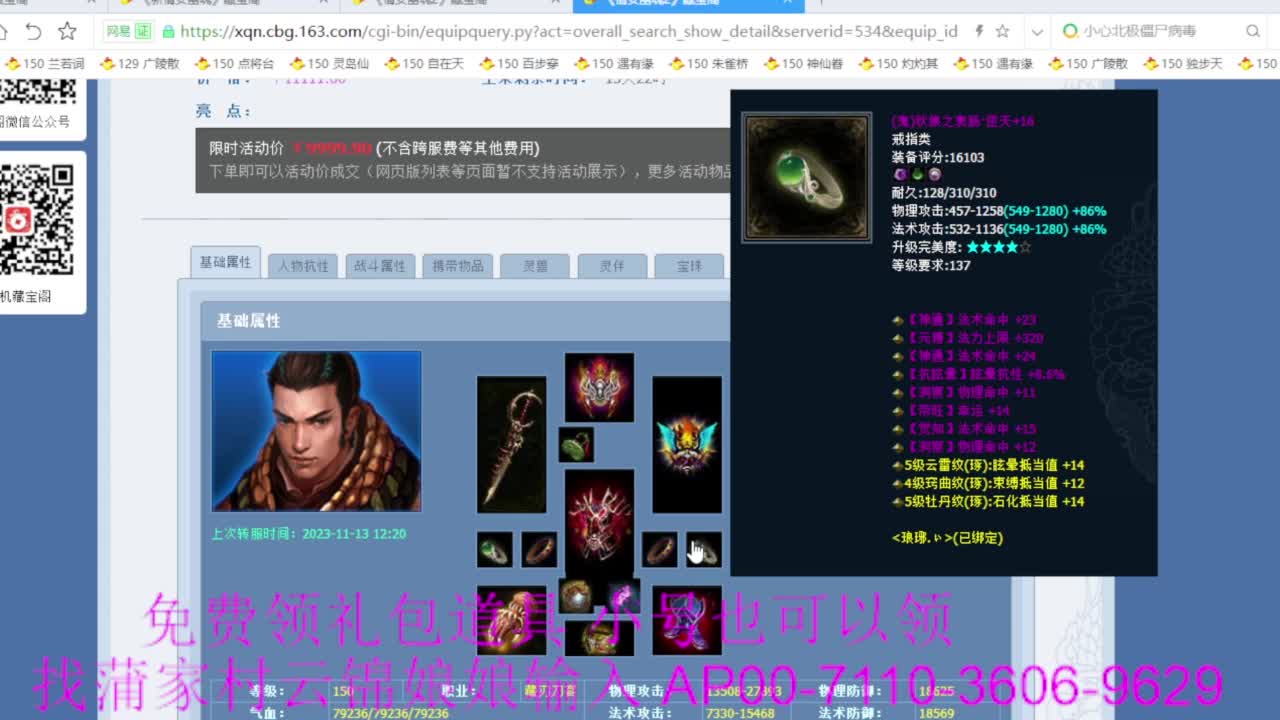This screenshot has height=720, width=1280.
Task: Open the 150 独步天 bookmark link
Action: 1182,63
